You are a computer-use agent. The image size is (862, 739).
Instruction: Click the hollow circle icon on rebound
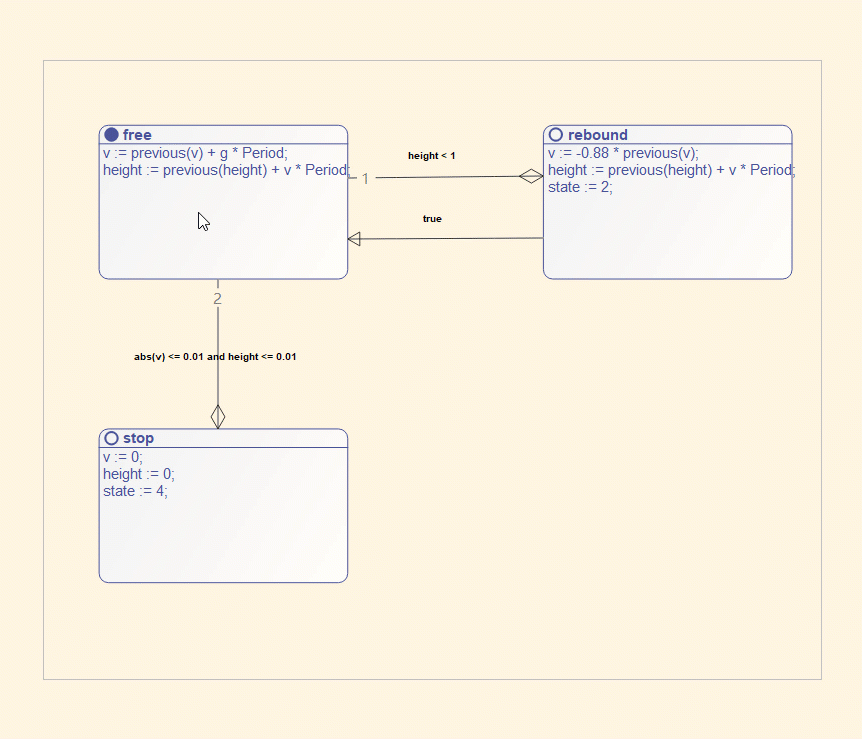click(x=556, y=135)
